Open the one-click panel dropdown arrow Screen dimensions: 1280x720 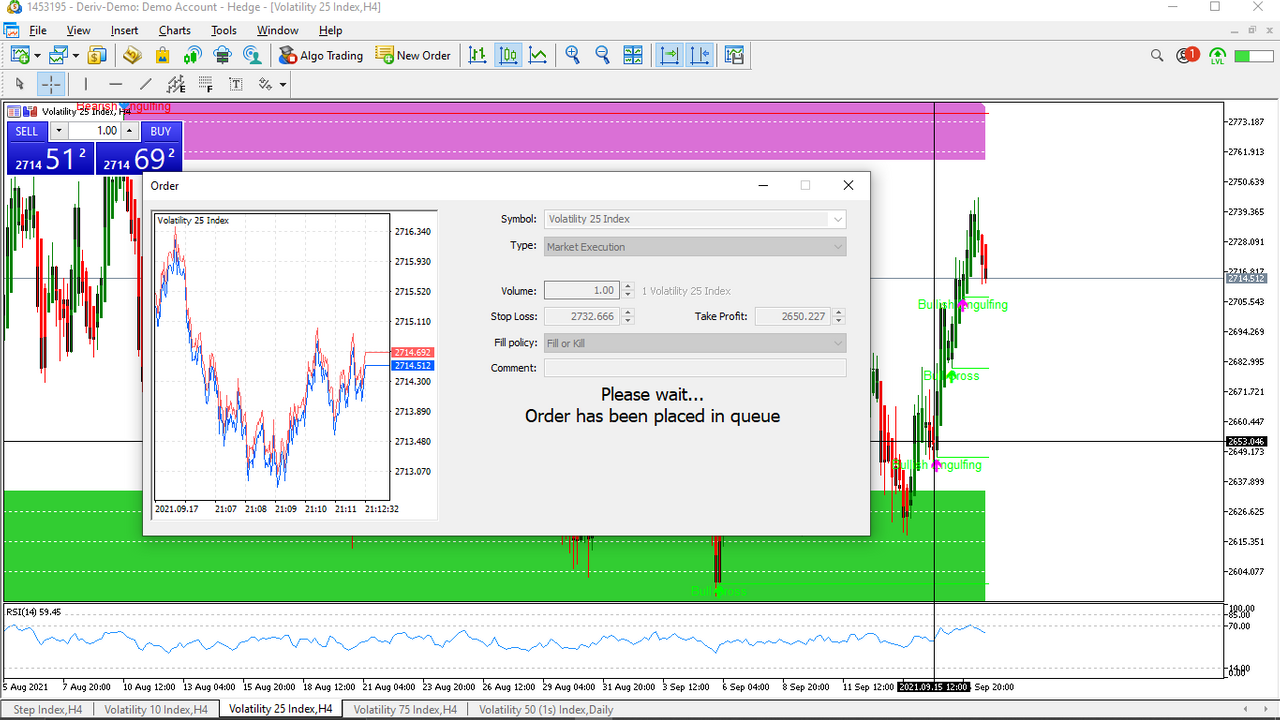[58, 131]
